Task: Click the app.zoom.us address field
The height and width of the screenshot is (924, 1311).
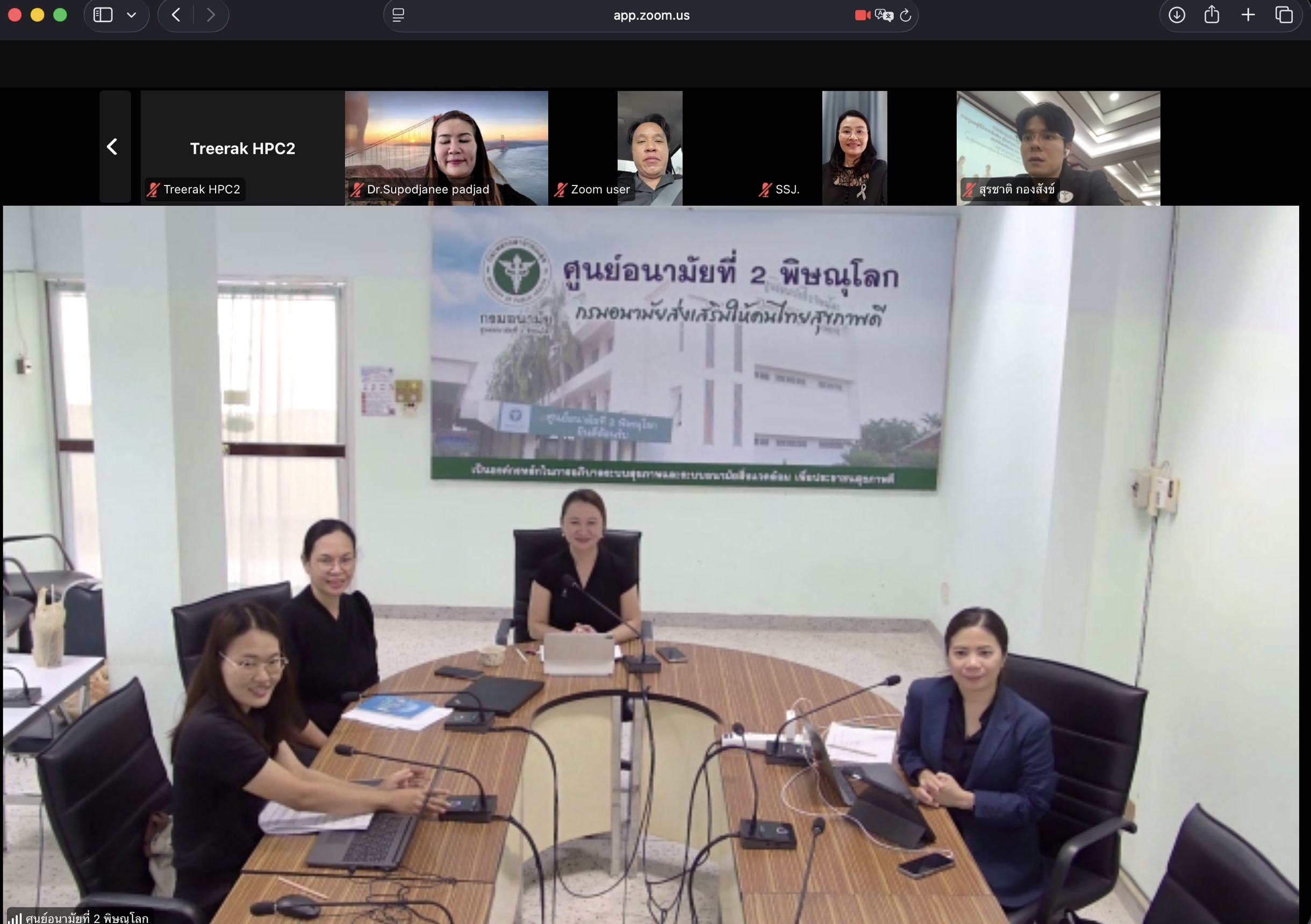Action: [x=651, y=16]
